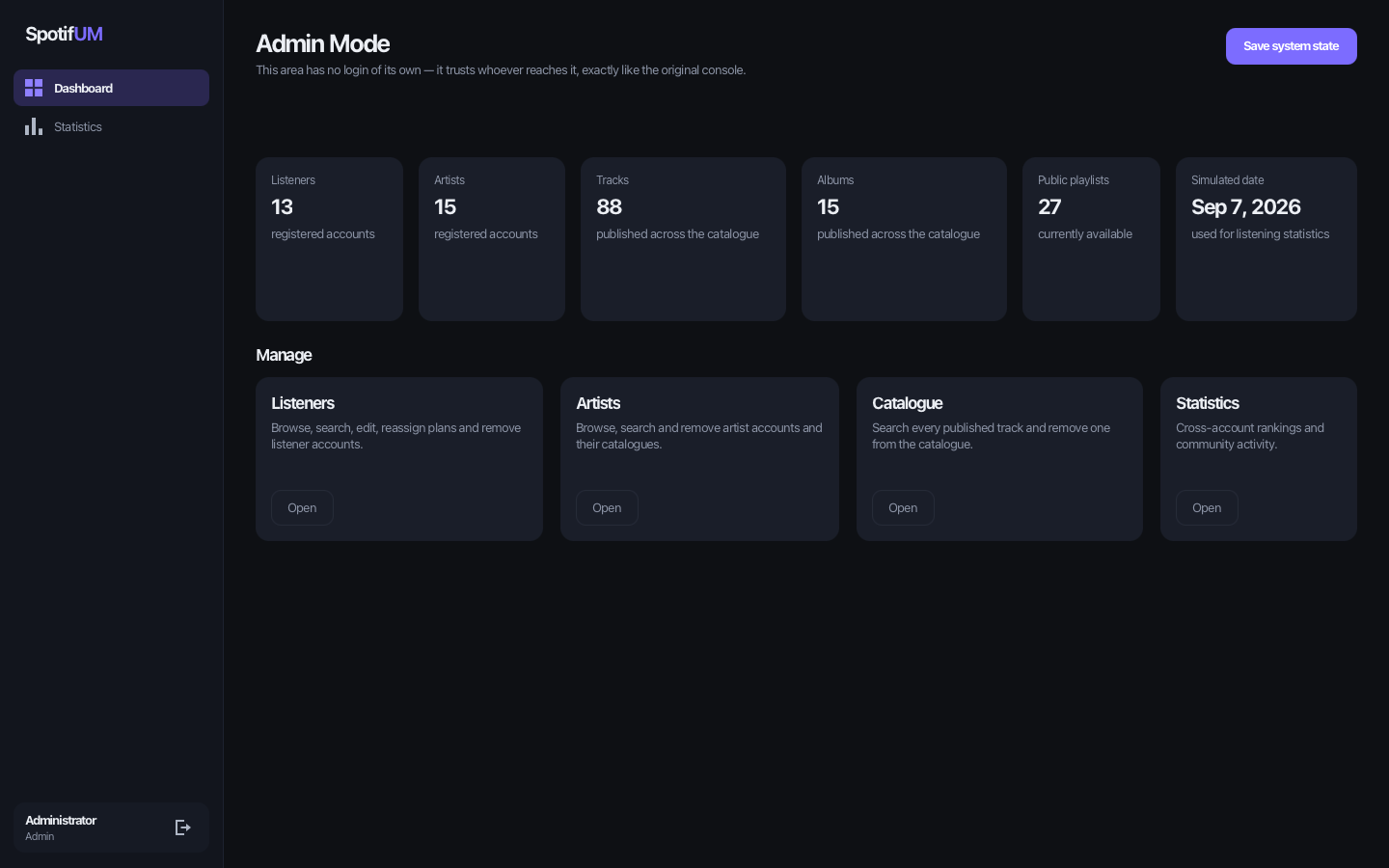Select the Albums stat card
Image resolution: width=1389 pixels, height=868 pixels.
click(904, 239)
